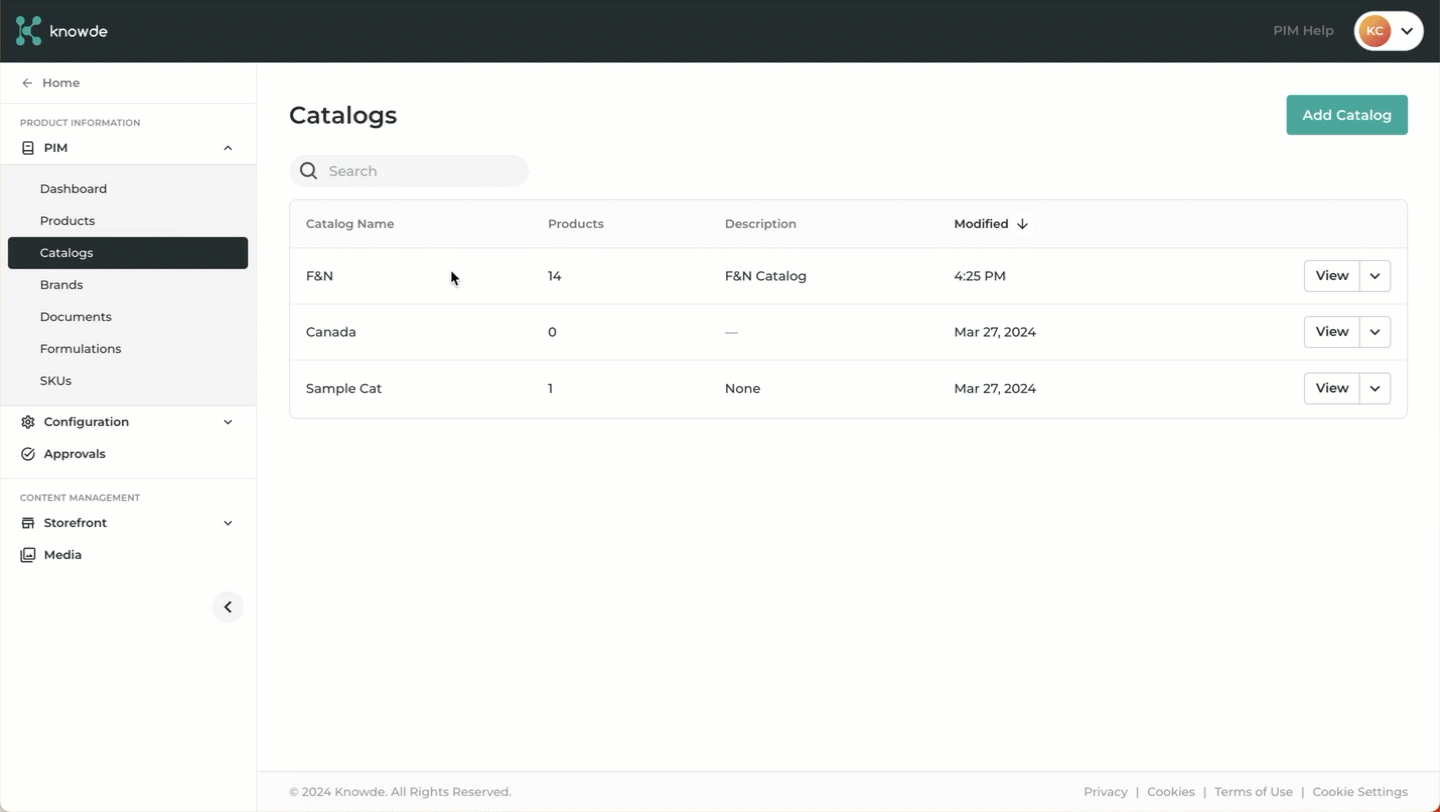Select Products in the sidebar
The image size is (1440, 812).
coord(67,220)
